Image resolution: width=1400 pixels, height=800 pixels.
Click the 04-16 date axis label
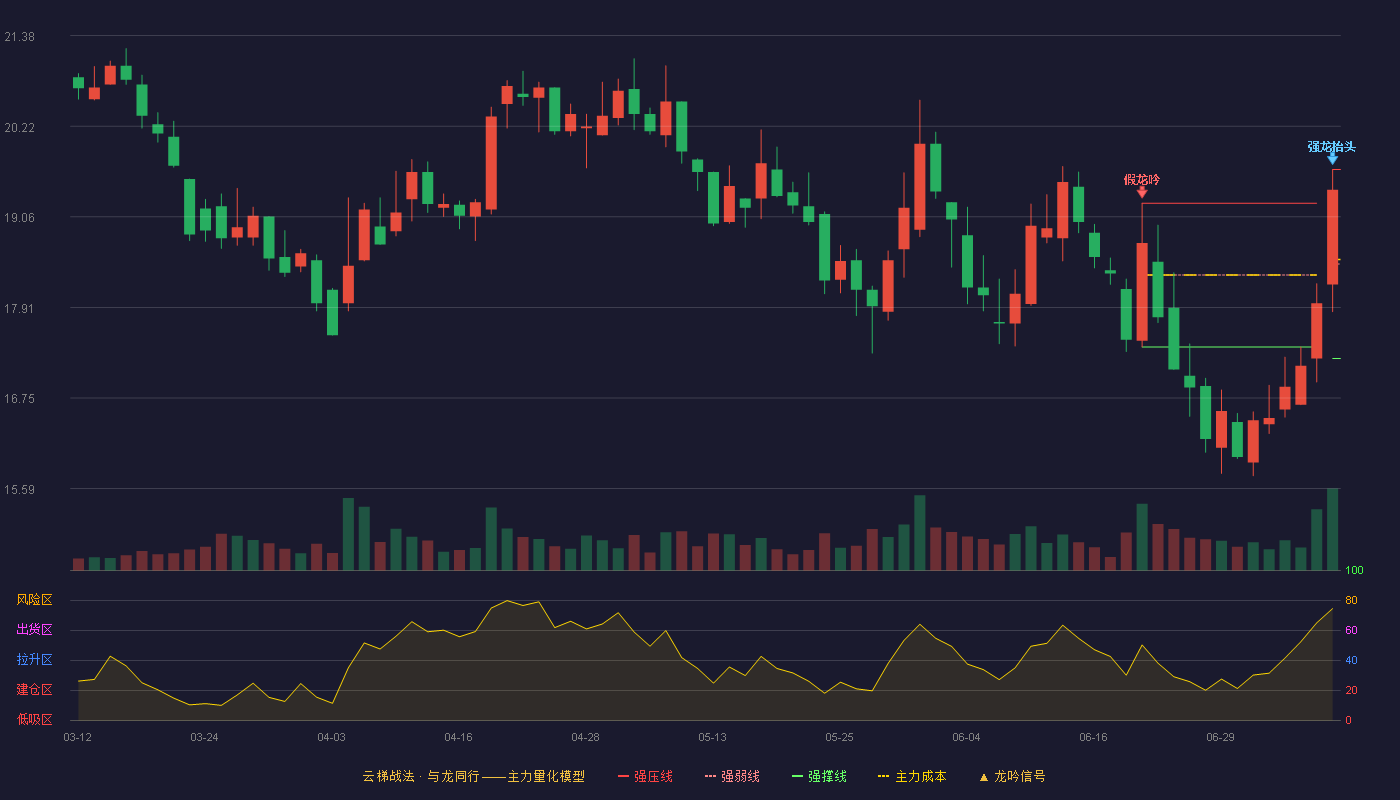point(458,737)
